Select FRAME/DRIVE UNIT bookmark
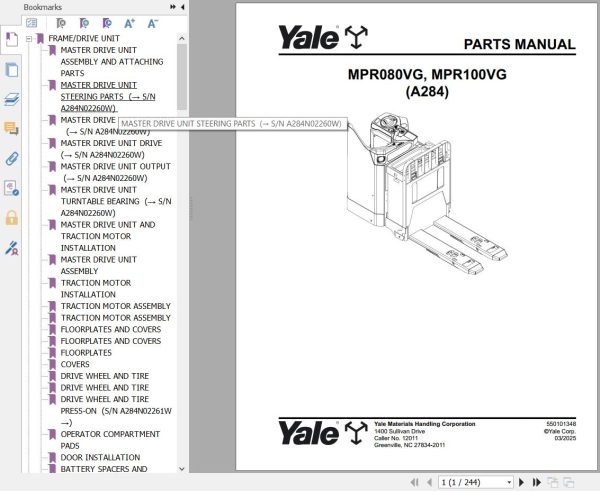The width and height of the screenshot is (600, 491). point(84,38)
